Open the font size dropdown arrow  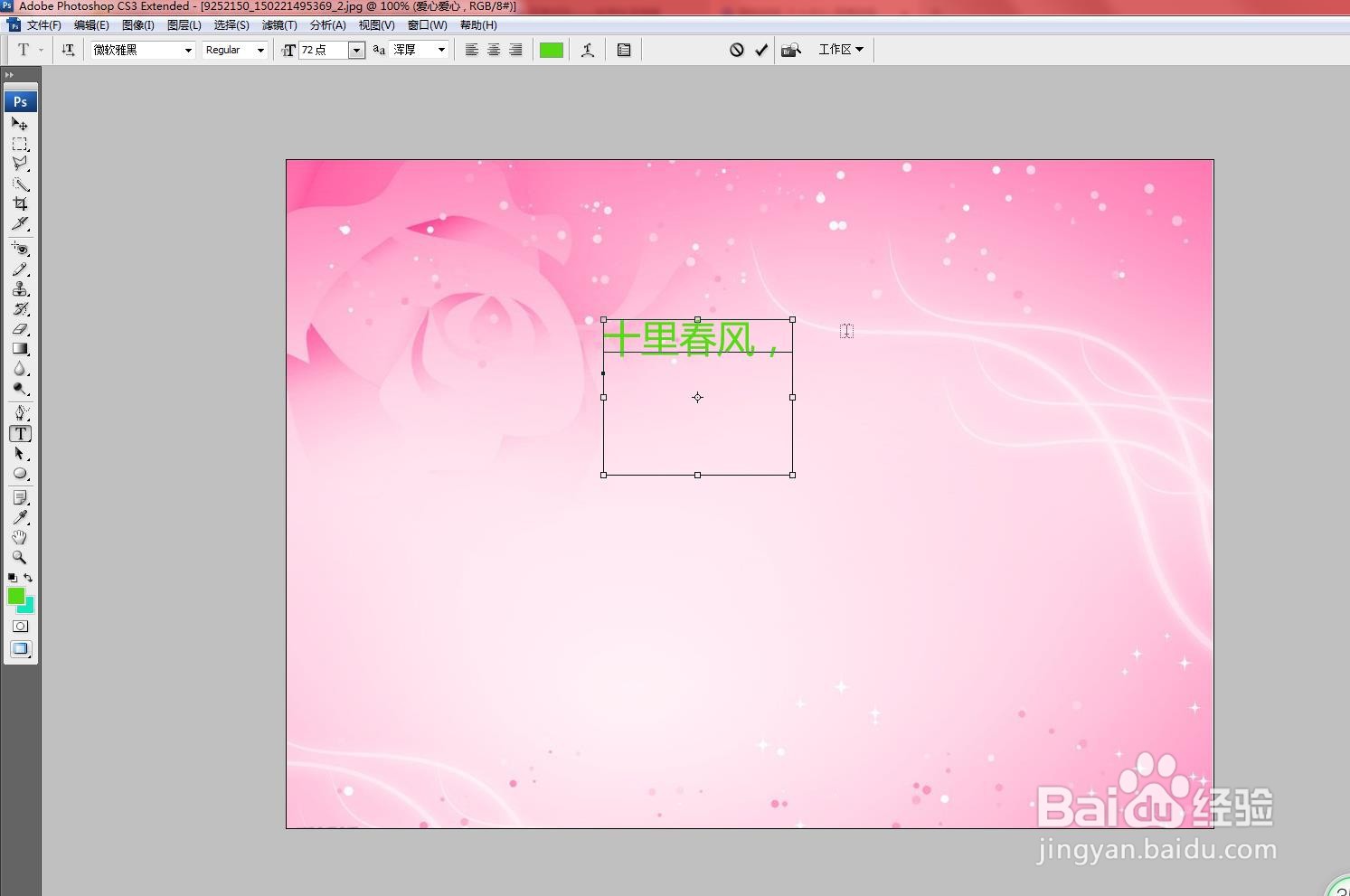(x=356, y=50)
